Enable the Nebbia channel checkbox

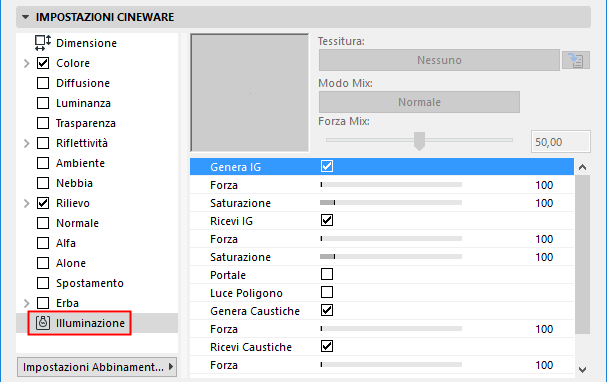tap(43, 183)
